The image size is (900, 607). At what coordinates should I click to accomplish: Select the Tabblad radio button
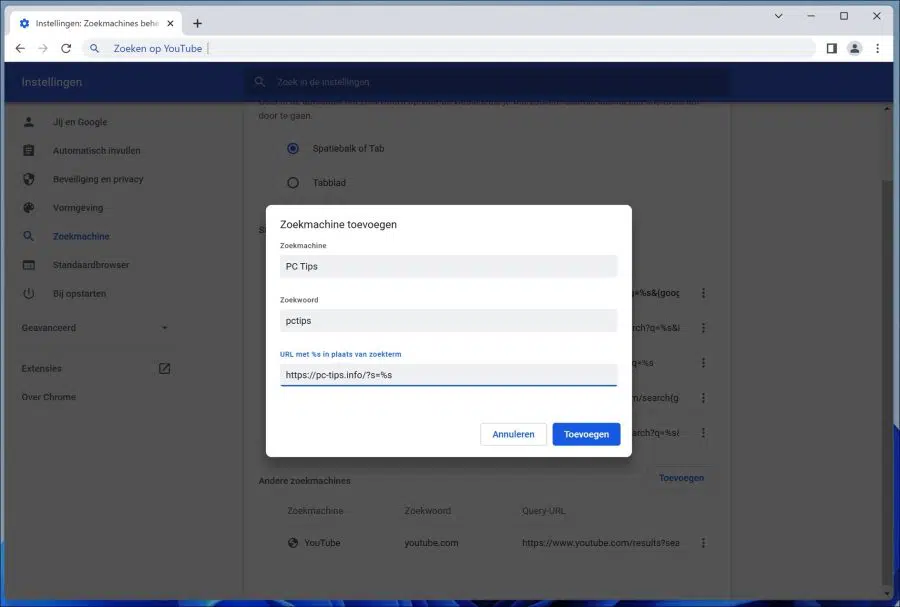coord(293,183)
